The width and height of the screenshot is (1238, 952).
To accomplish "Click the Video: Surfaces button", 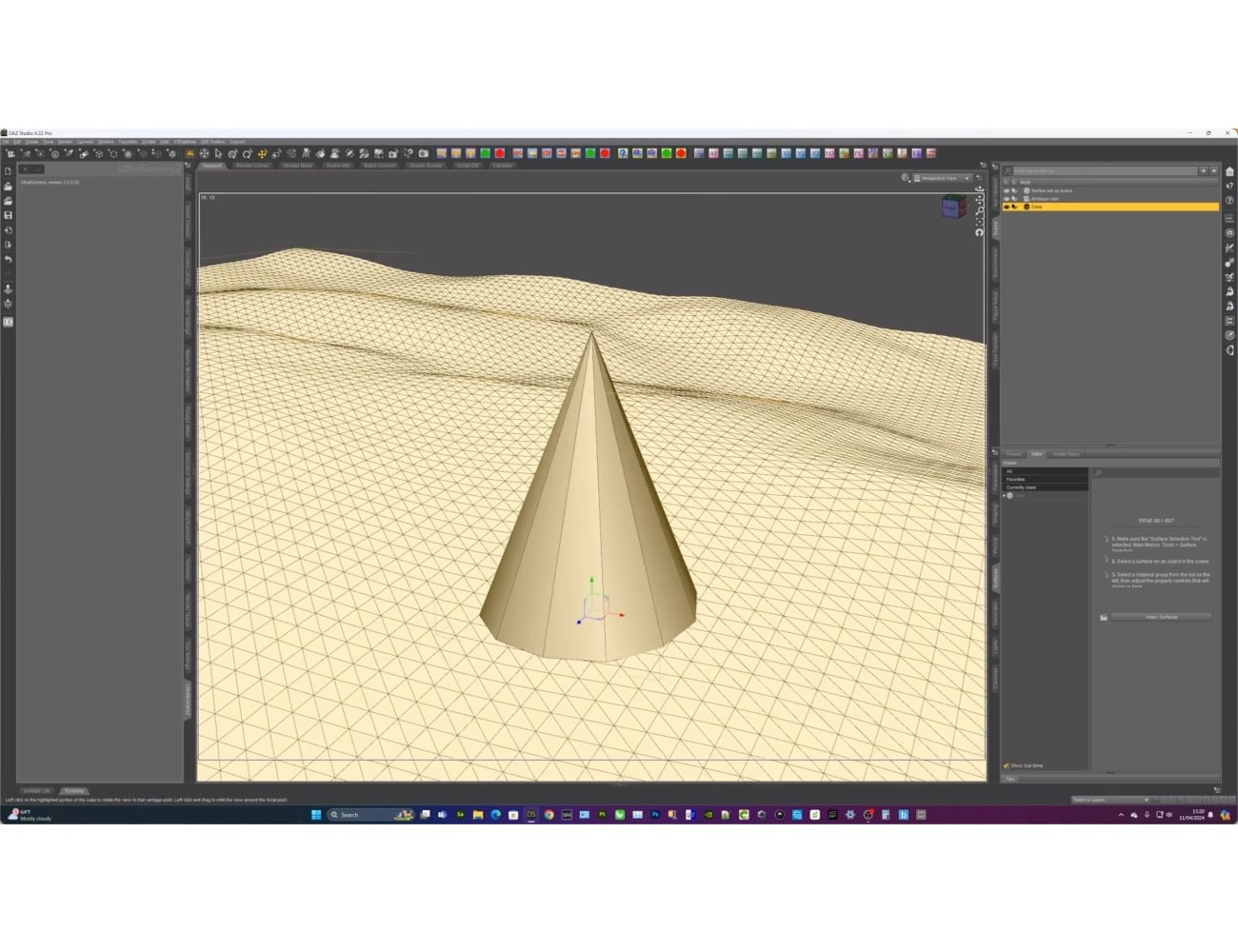I will tap(1161, 617).
